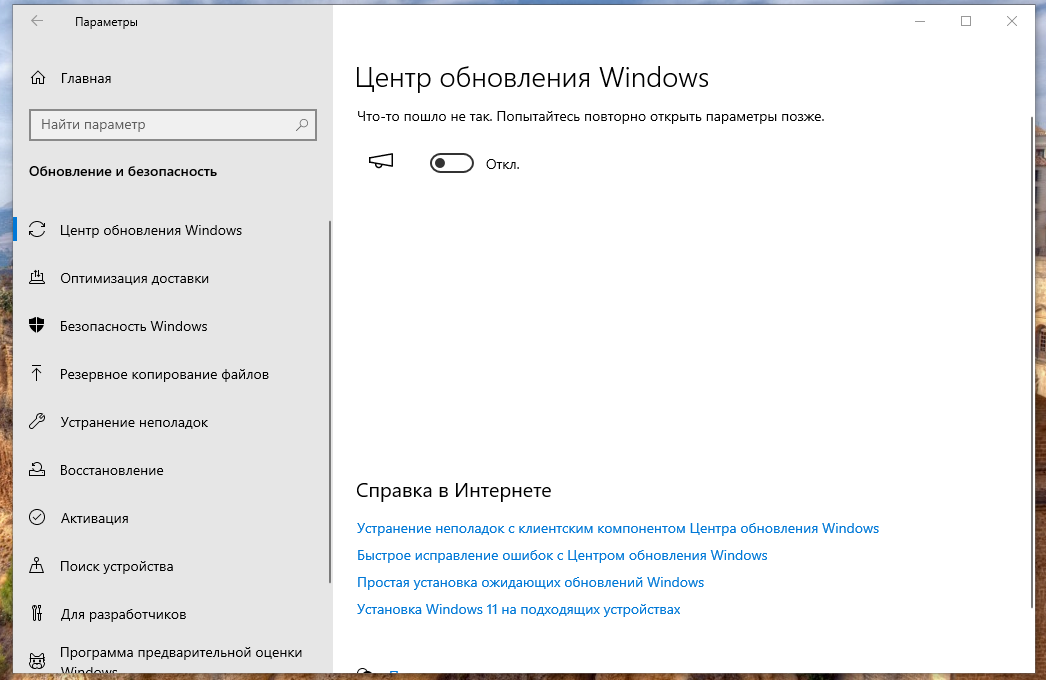Click the Устранение неполадок wrench icon
The width and height of the screenshot is (1046, 680).
(x=37, y=422)
